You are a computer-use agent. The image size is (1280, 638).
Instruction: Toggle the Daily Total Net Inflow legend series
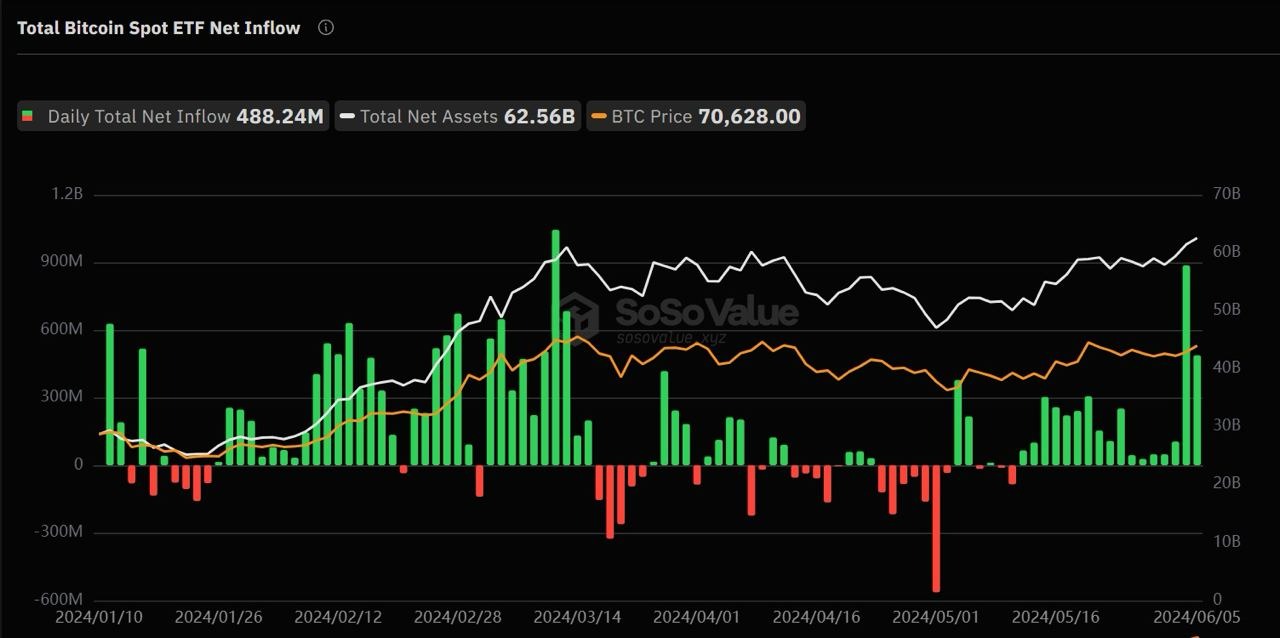(x=173, y=116)
